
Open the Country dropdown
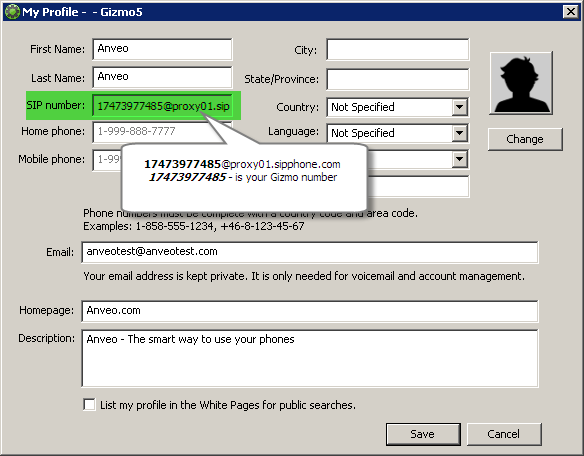coord(460,107)
